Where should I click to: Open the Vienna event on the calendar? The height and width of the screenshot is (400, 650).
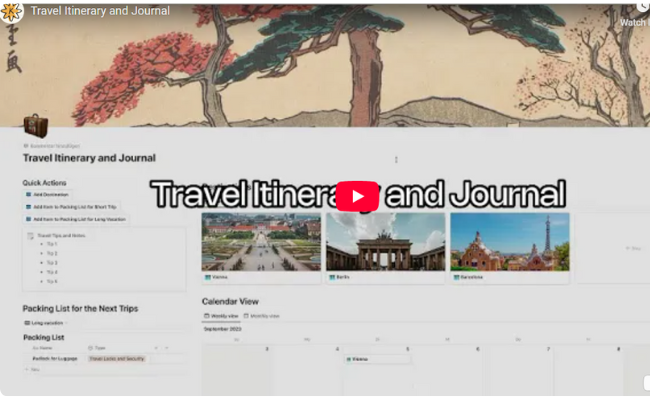click(378, 359)
